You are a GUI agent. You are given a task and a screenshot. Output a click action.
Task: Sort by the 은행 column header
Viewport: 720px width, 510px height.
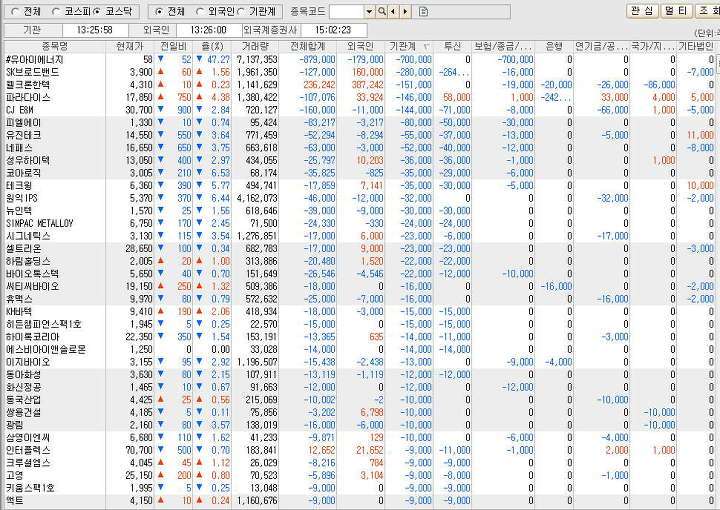[554, 46]
